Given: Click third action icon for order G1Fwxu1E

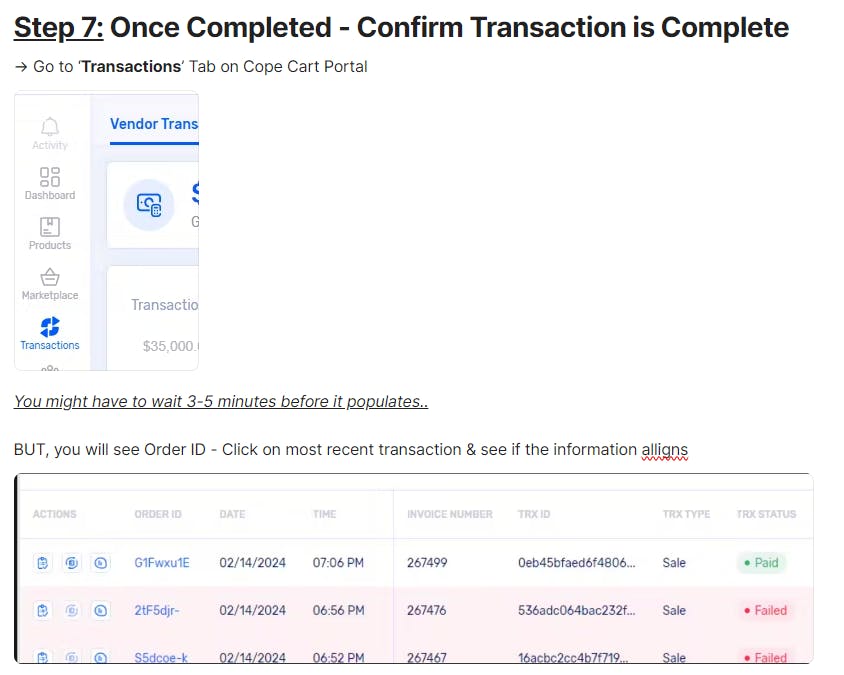Looking at the screenshot, I should [101, 563].
